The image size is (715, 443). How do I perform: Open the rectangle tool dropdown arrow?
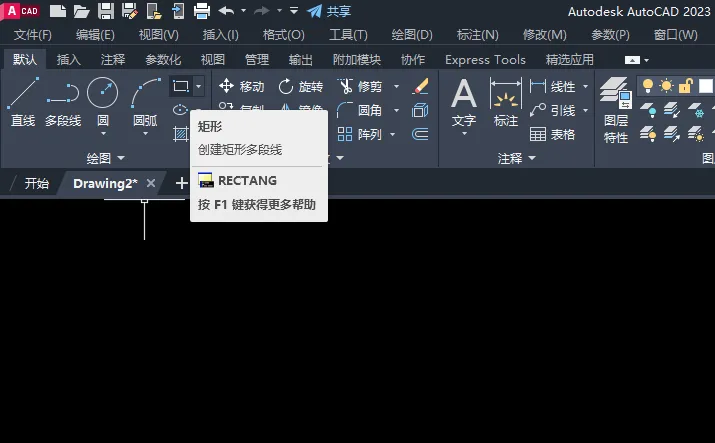(x=199, y=86)
